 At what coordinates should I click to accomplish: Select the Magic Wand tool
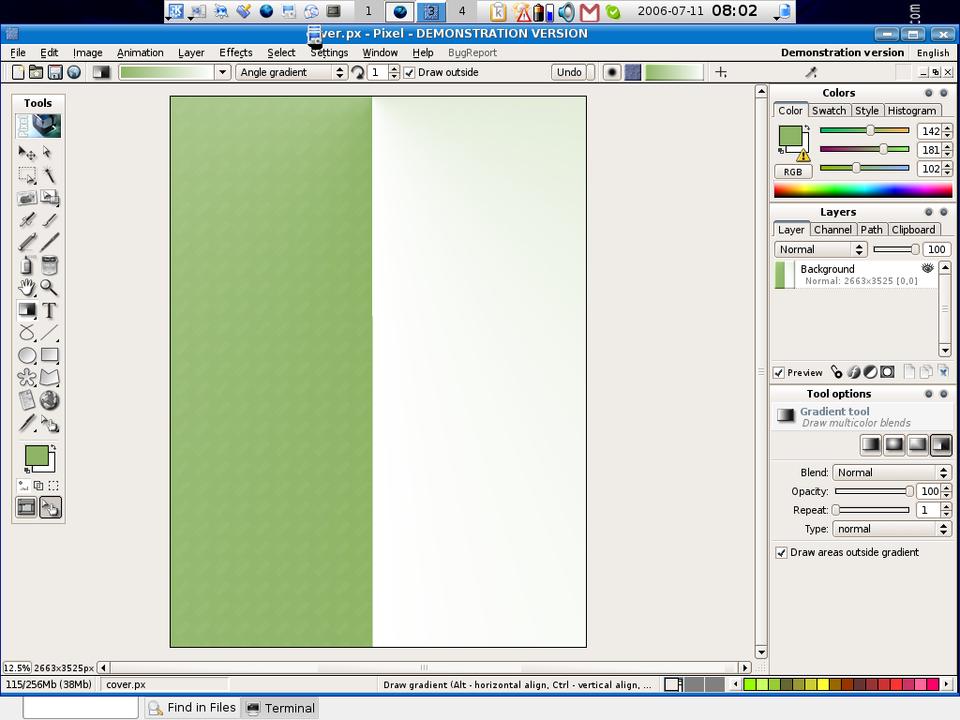tap(49, 175)
